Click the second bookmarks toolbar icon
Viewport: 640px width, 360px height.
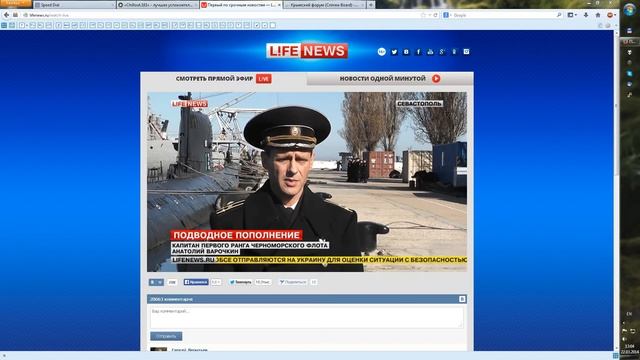coord(12,25)
